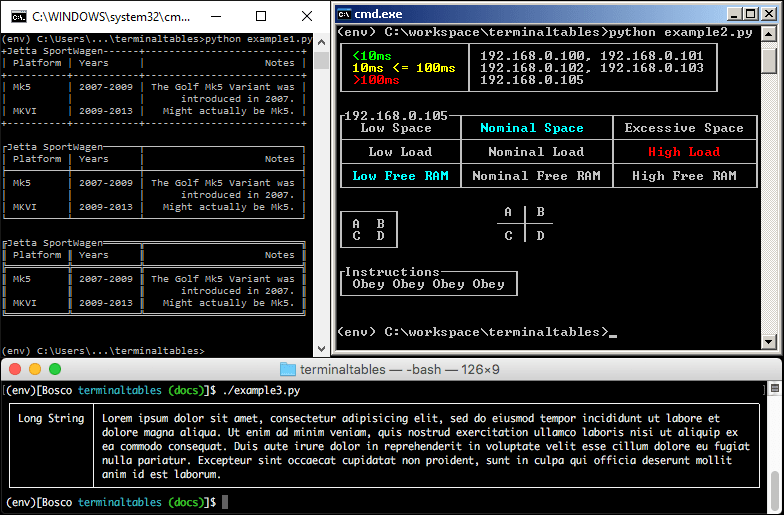Close the left C:\WINDOWS\system32 console

(x=306, y=16)
